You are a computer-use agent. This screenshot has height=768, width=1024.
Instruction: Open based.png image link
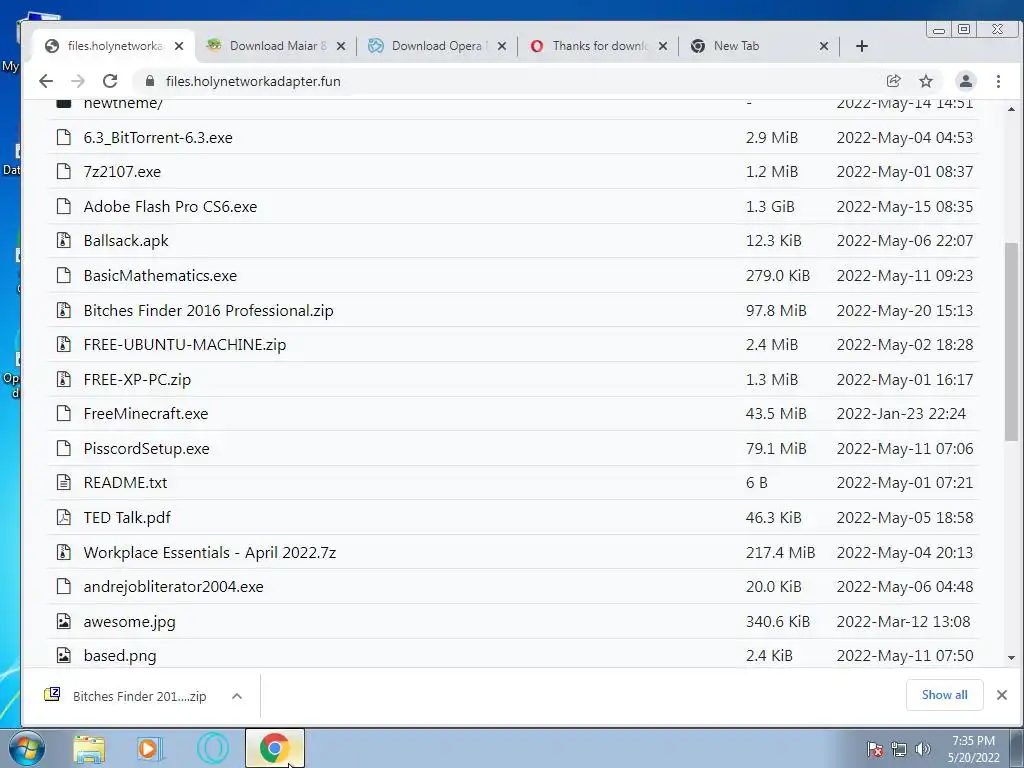(x=120, y=656)
